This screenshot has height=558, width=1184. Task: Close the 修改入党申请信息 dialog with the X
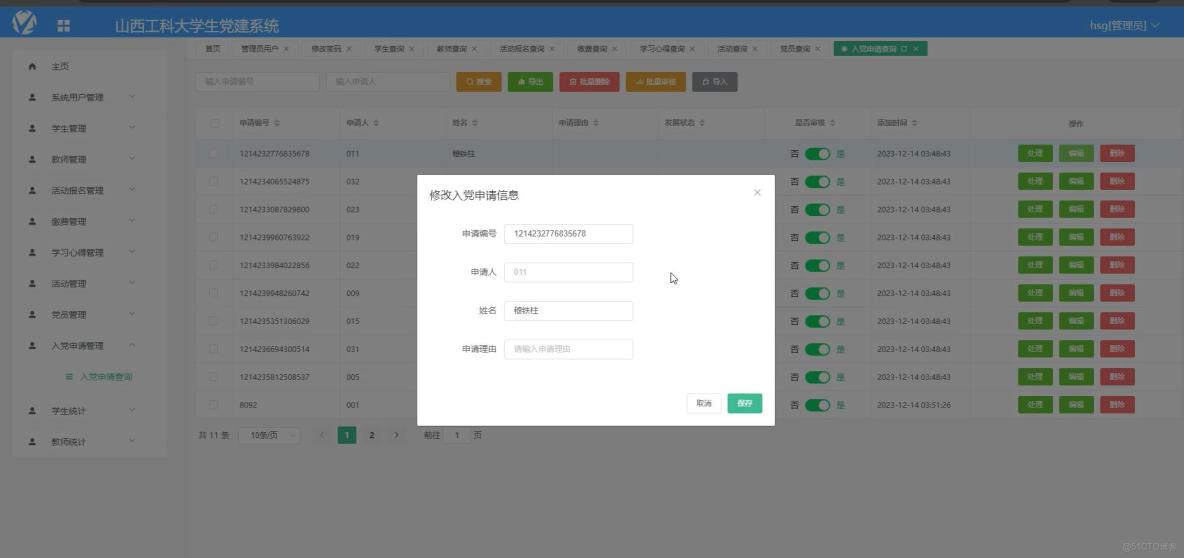pos(757,193)
